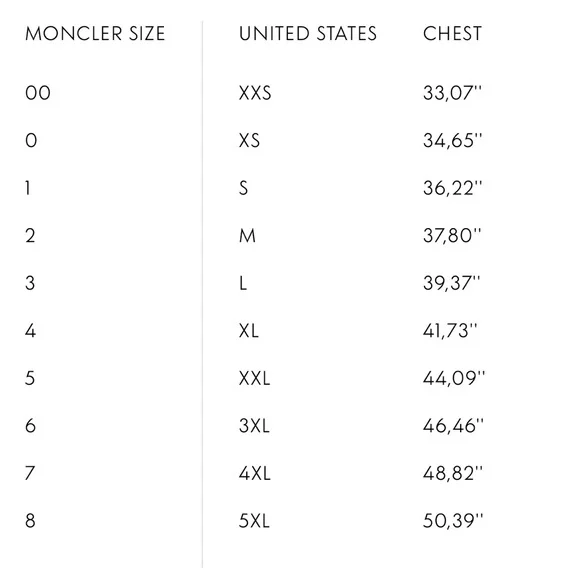Viewport: 580px width, 580px height.
Task: Click chest measurement 50,39"
Action: [x=453, y=521]
